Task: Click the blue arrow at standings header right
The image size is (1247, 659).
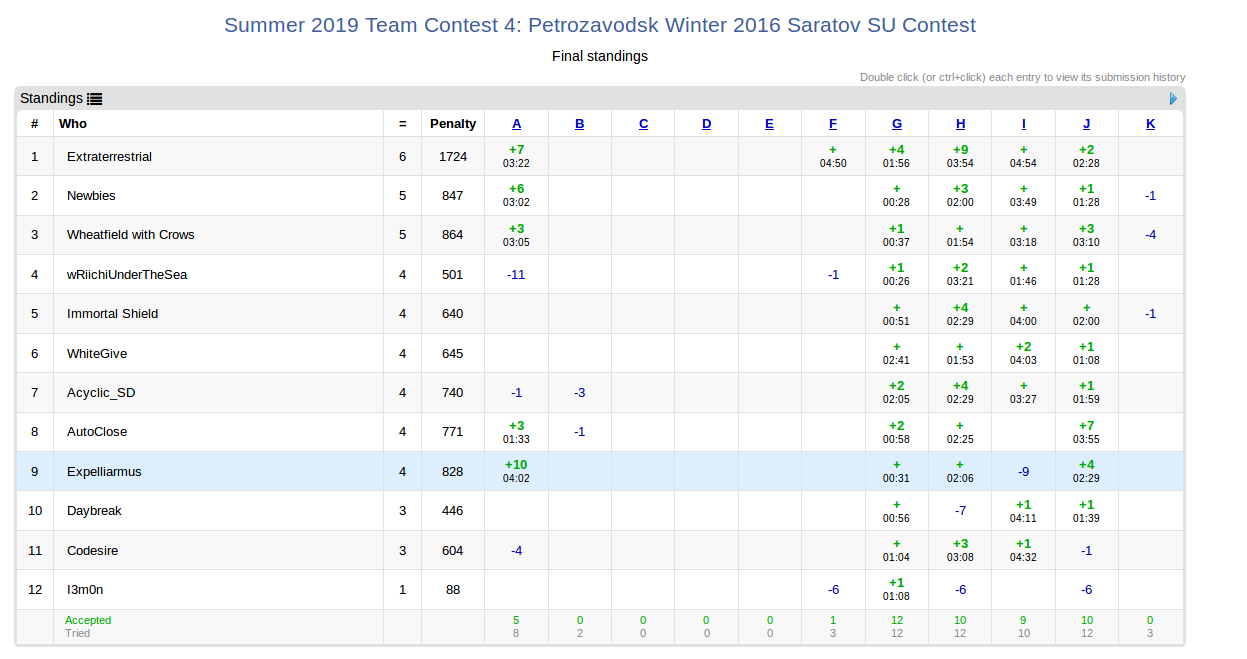Action: [x=1173, y=99]
